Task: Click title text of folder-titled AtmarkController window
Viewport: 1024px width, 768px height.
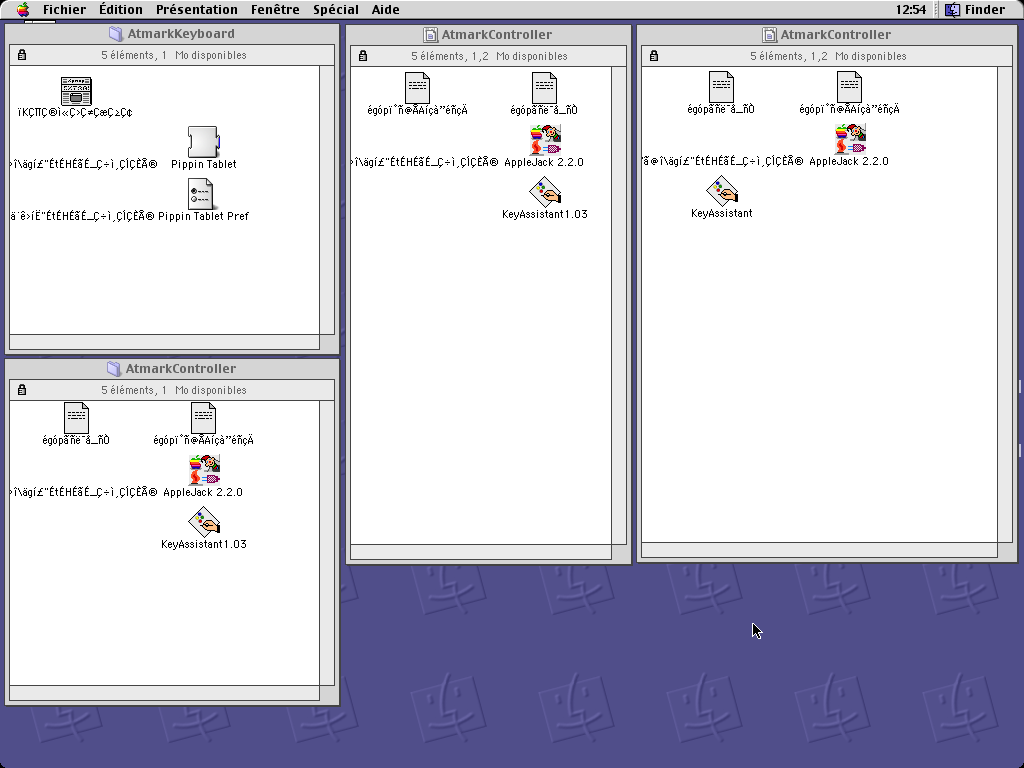Action: click(x=181, y=369)
